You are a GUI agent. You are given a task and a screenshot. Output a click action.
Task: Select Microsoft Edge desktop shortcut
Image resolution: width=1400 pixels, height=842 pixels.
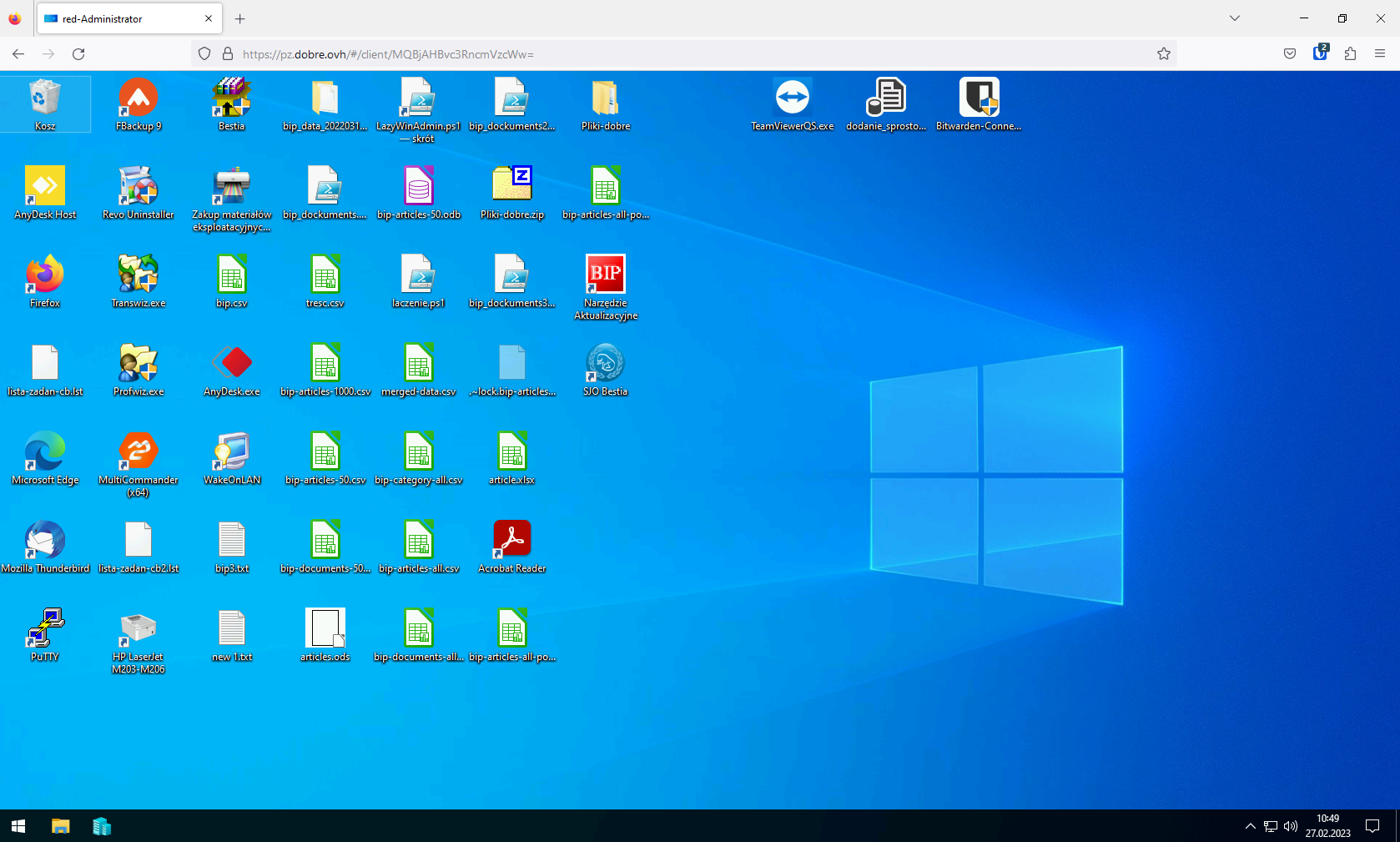coord(45,458)
